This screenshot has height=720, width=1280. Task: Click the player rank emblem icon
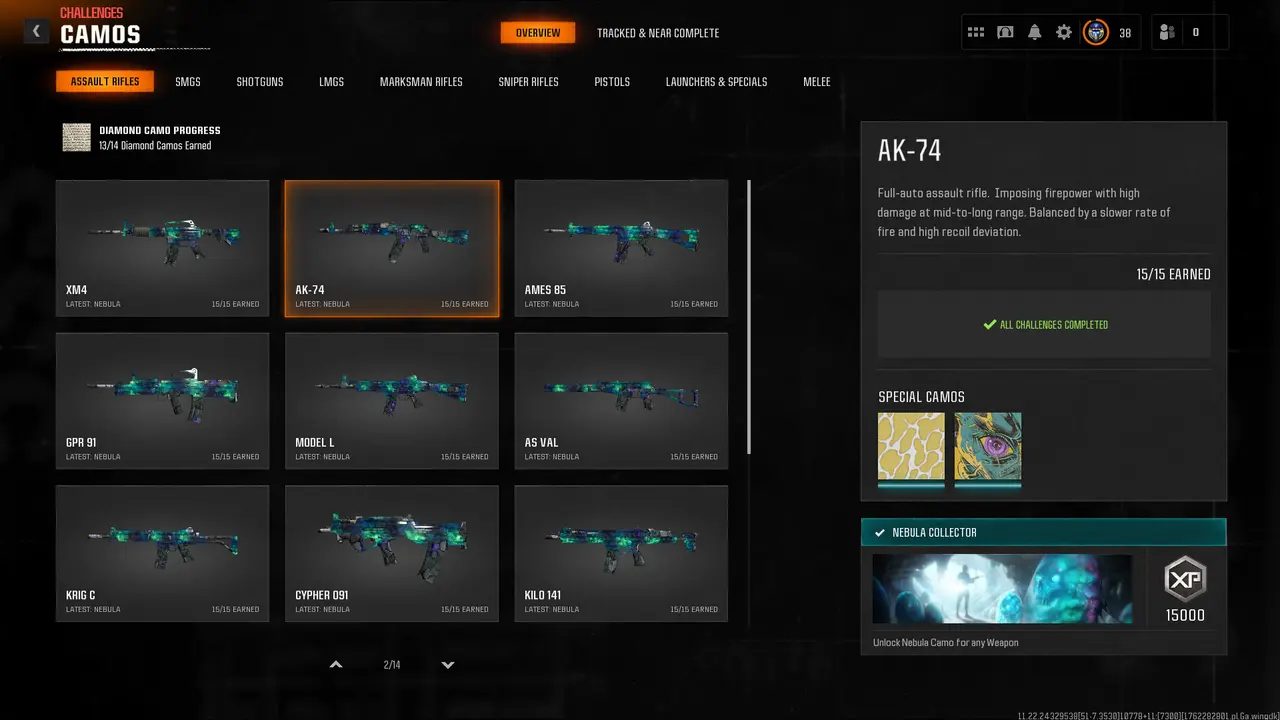(1096, 32)
